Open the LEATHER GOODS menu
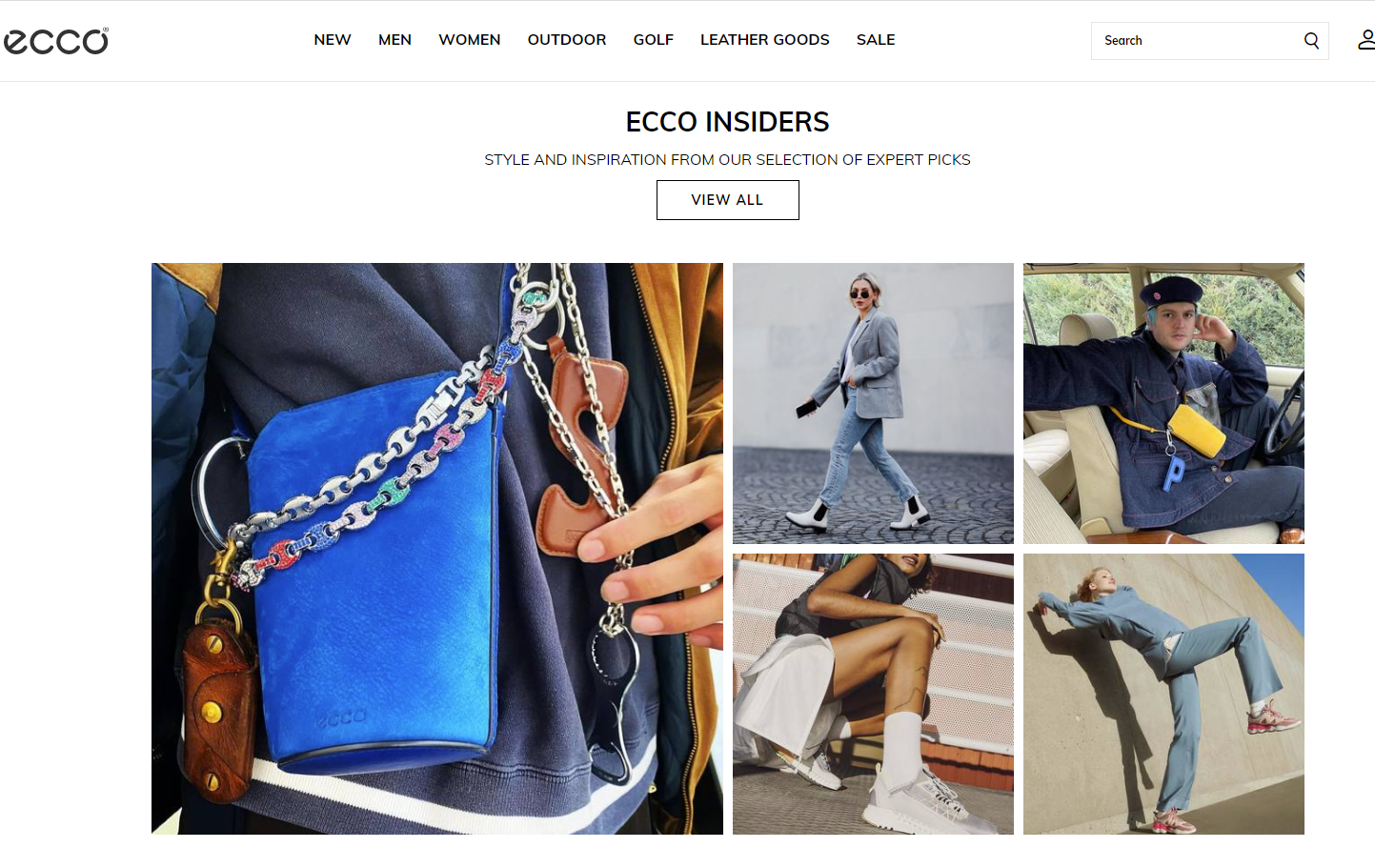 [765, 40]
